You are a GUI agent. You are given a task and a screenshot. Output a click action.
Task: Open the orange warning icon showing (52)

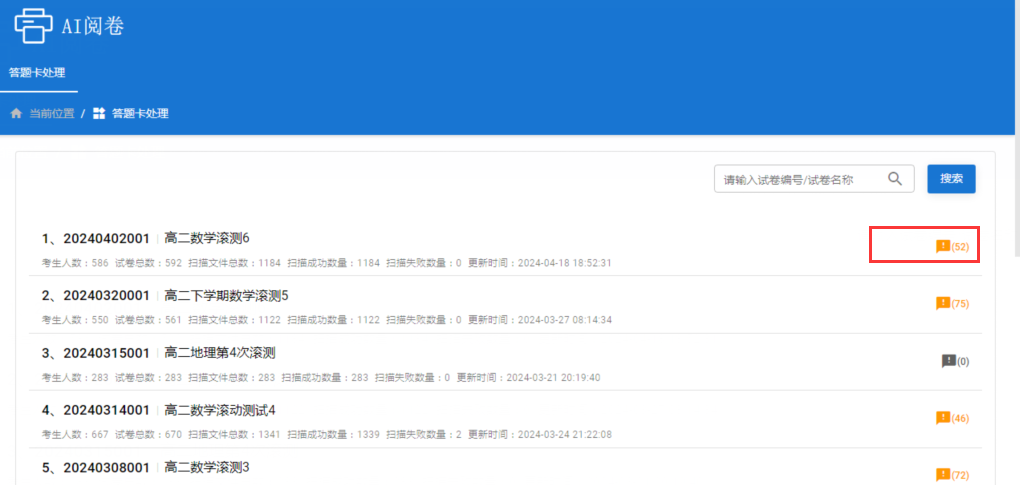(942, 246)
